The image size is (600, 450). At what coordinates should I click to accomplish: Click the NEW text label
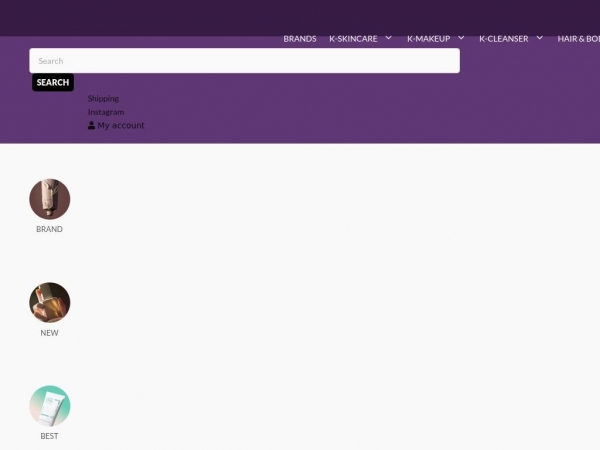(49, 333)
